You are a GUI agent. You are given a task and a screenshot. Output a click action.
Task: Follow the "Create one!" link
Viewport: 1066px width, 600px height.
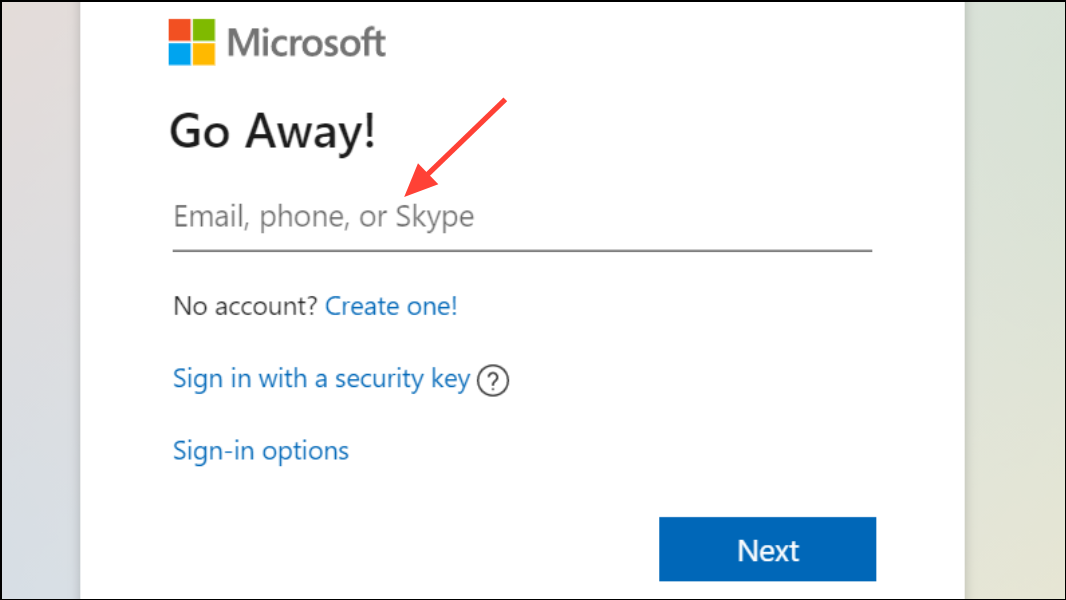pos(391,306)
